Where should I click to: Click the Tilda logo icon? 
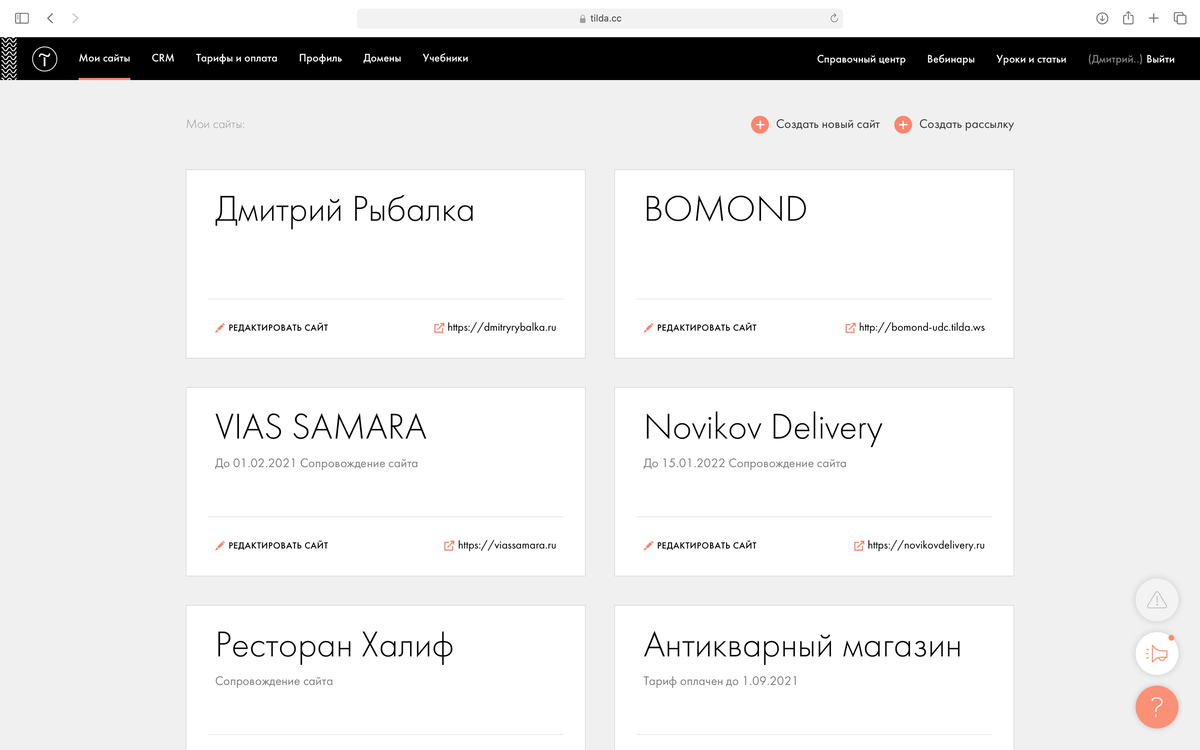(44, 59)
